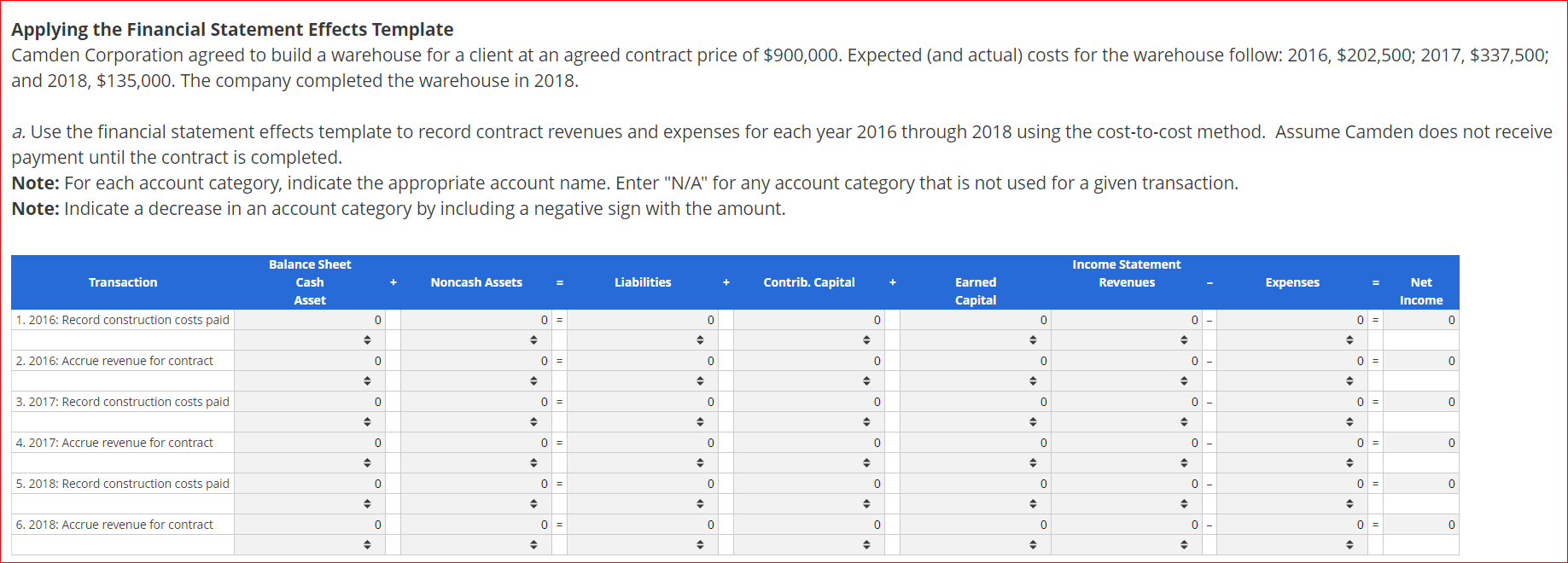Open Earned Capital account dropdown for transaction 2
The width and height of the screenshot is (1568, 563).
click(976, 381)
